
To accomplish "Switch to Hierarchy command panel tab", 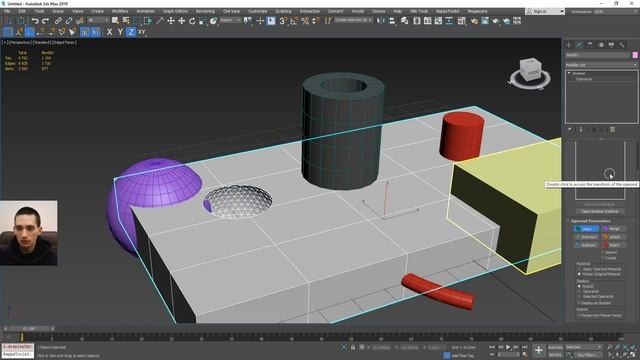I will (x=590, y=45).
